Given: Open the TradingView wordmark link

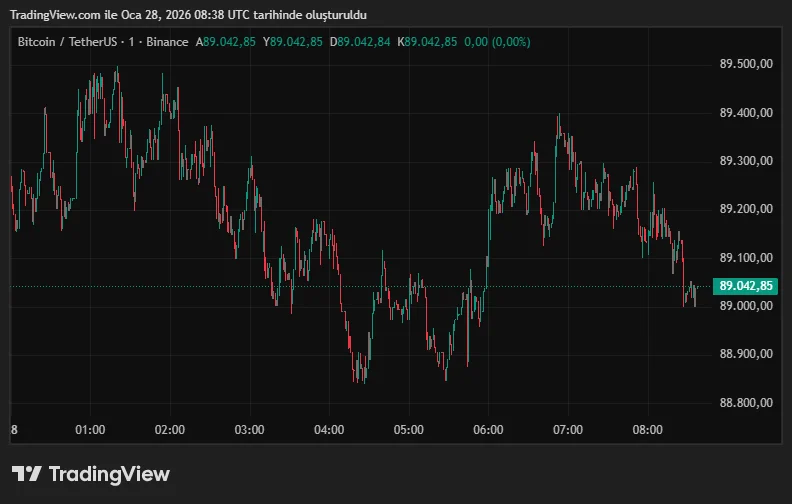Looking at the screenshot, I should click(x=109, y=474).
